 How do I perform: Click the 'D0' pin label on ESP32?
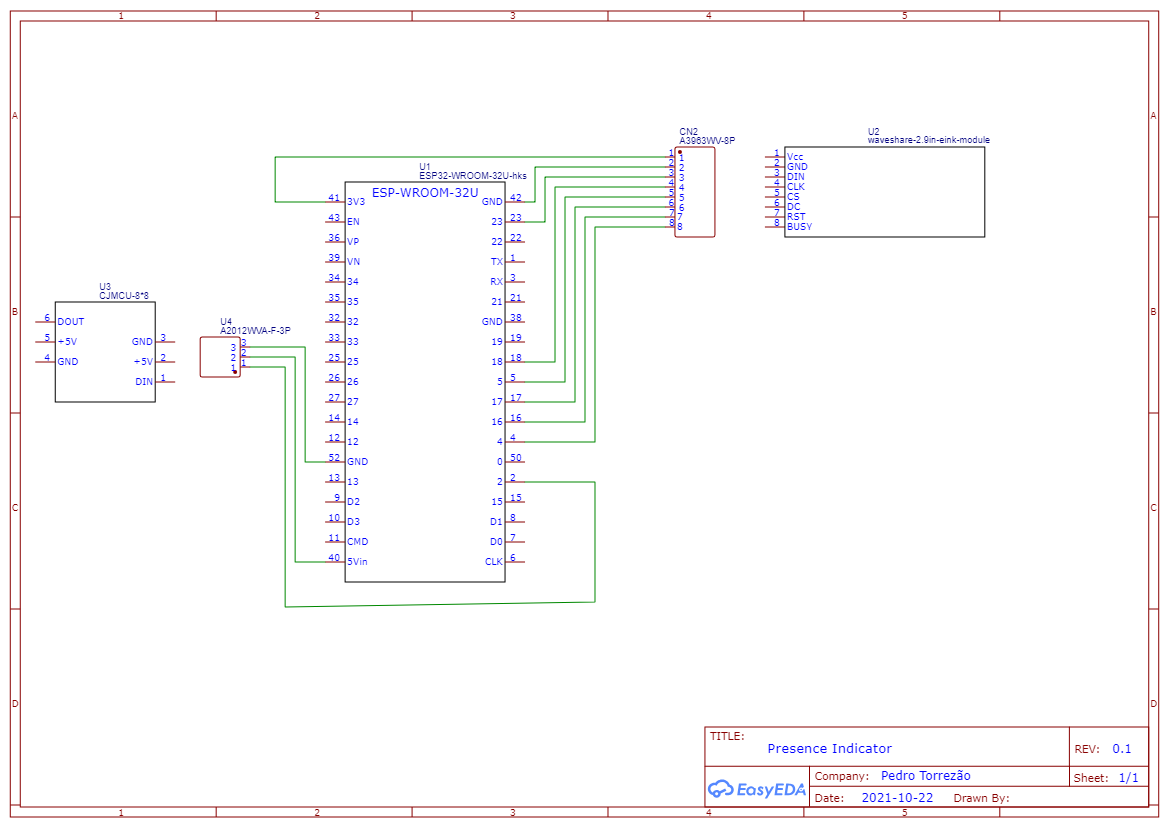497,541
